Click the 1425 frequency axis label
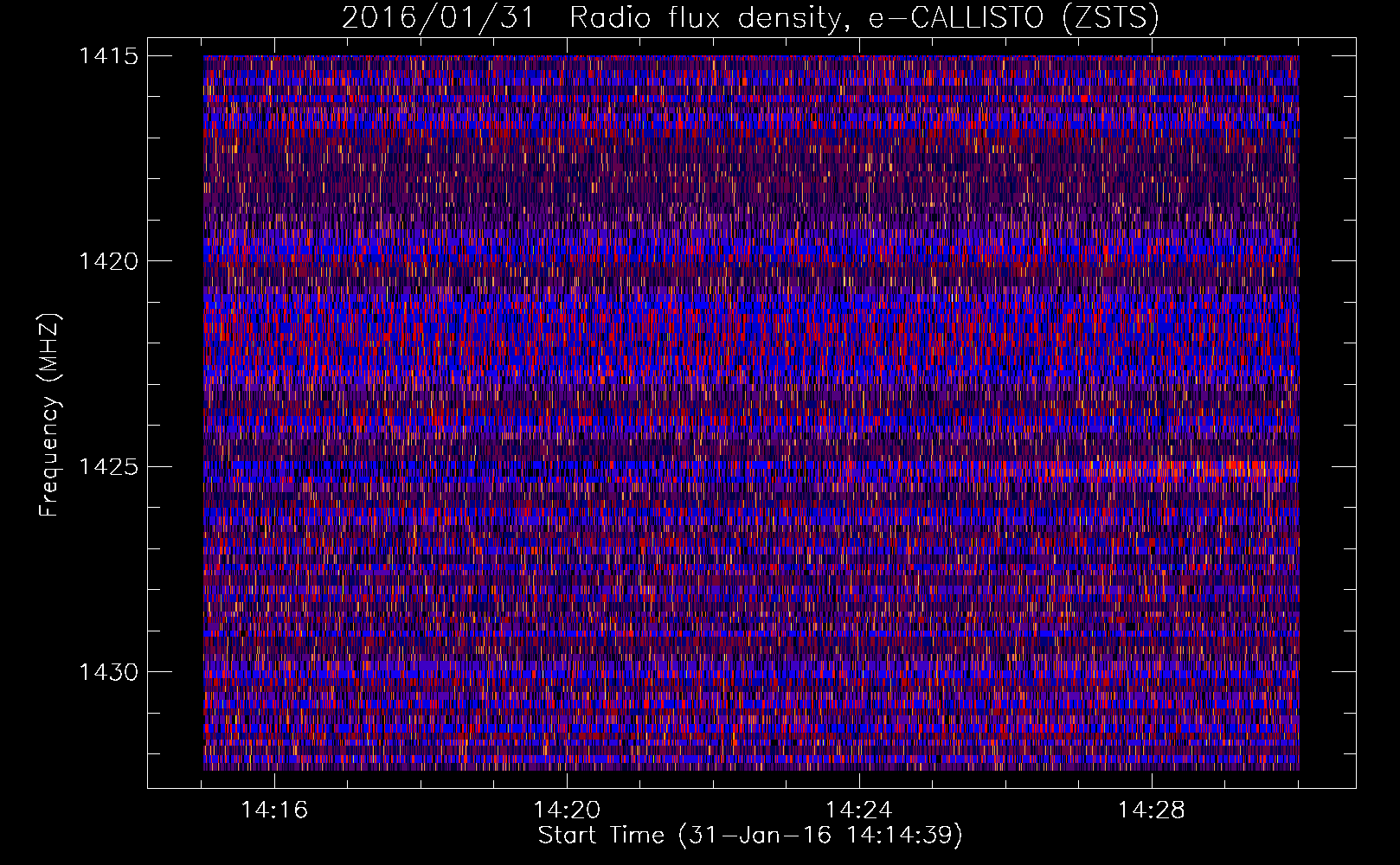 pyautogui.click(x=109, y=467)
